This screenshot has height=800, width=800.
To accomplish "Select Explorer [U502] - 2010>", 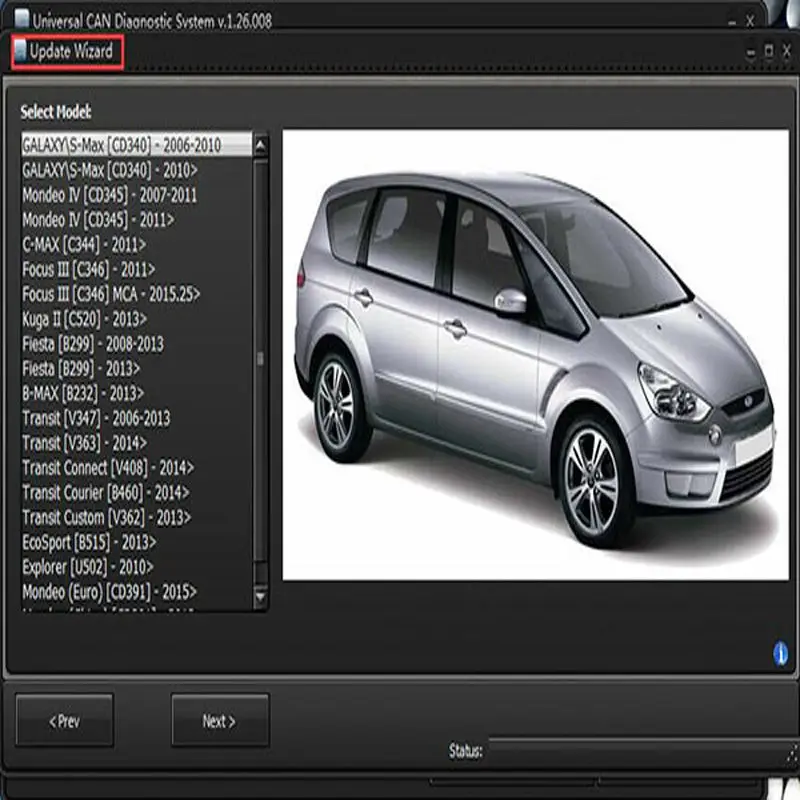I will tap(136, 567).
